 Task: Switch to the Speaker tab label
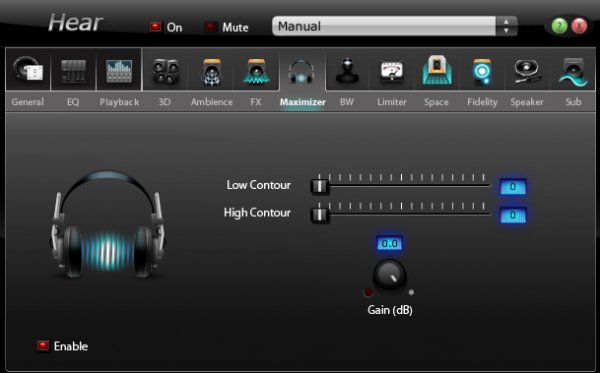pyautogui.click(x=527, y=102)
